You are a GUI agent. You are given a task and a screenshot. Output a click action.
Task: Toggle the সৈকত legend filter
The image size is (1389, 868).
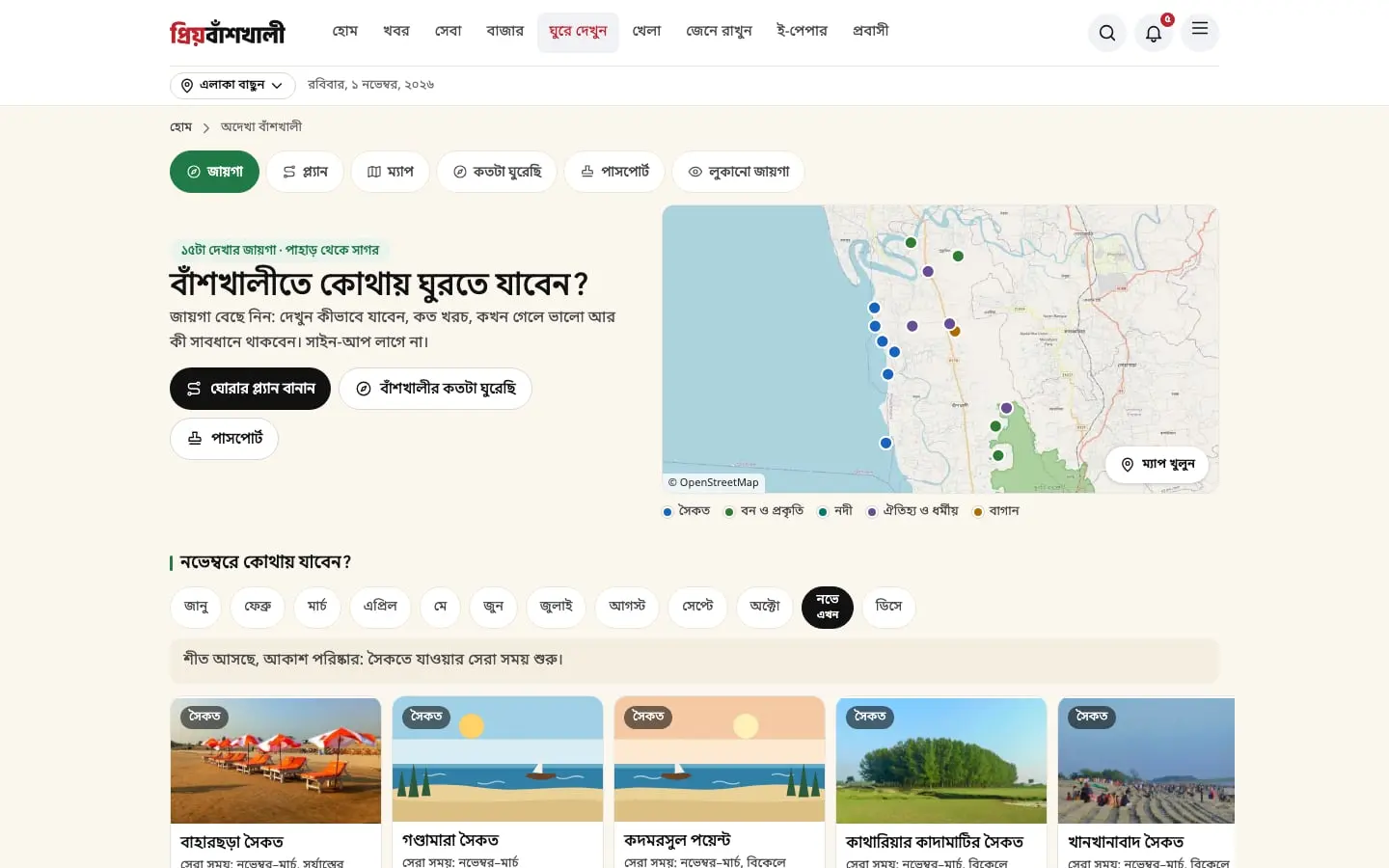coord(687,511)
